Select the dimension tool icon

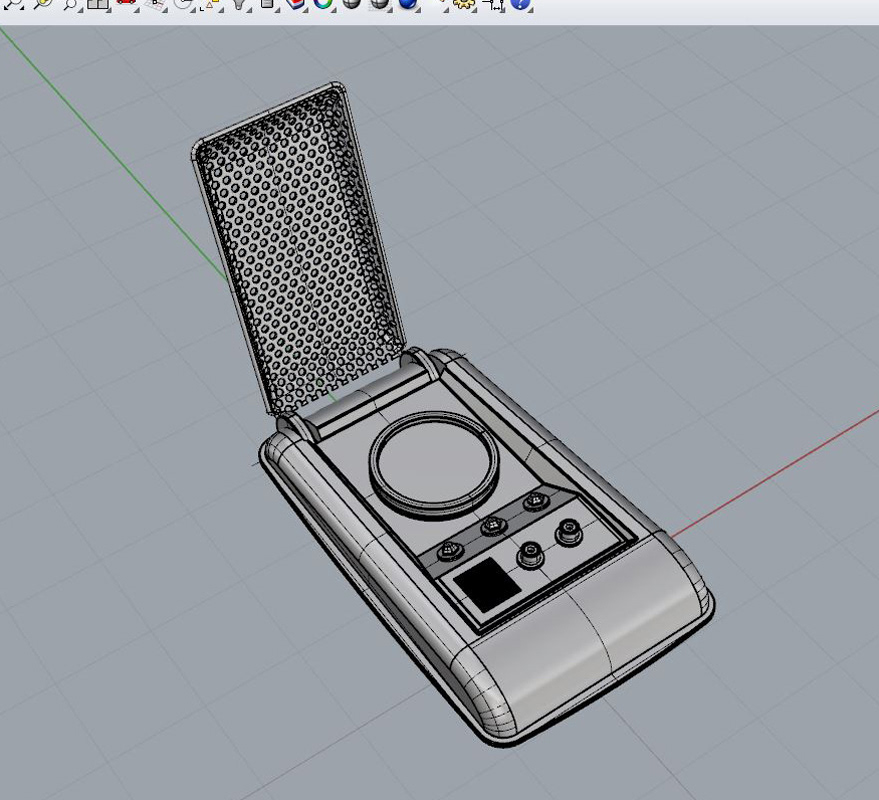pyautogui.click(x=493, y=4)
